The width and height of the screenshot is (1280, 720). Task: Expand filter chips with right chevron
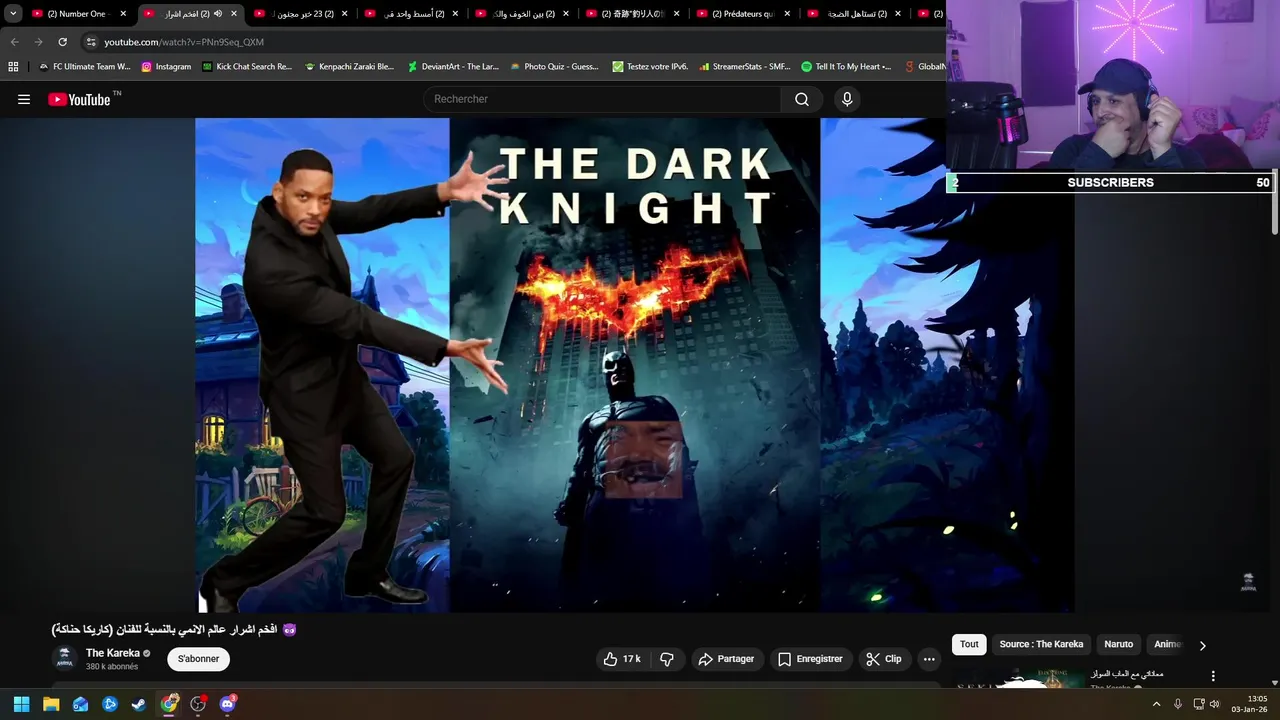(1202, 645)
